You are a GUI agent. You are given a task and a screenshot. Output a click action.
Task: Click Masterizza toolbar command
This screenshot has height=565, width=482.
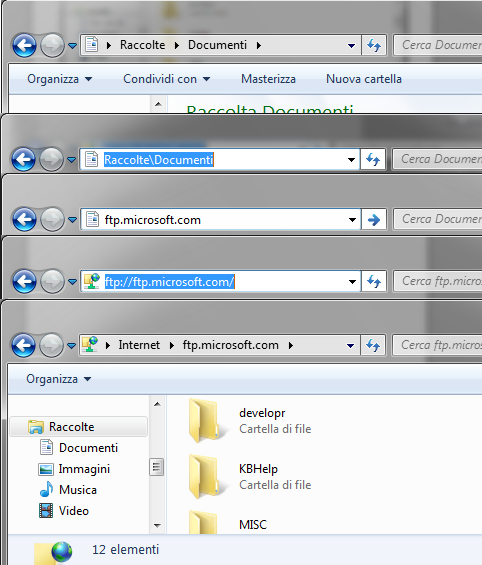[x=268, y=79]
